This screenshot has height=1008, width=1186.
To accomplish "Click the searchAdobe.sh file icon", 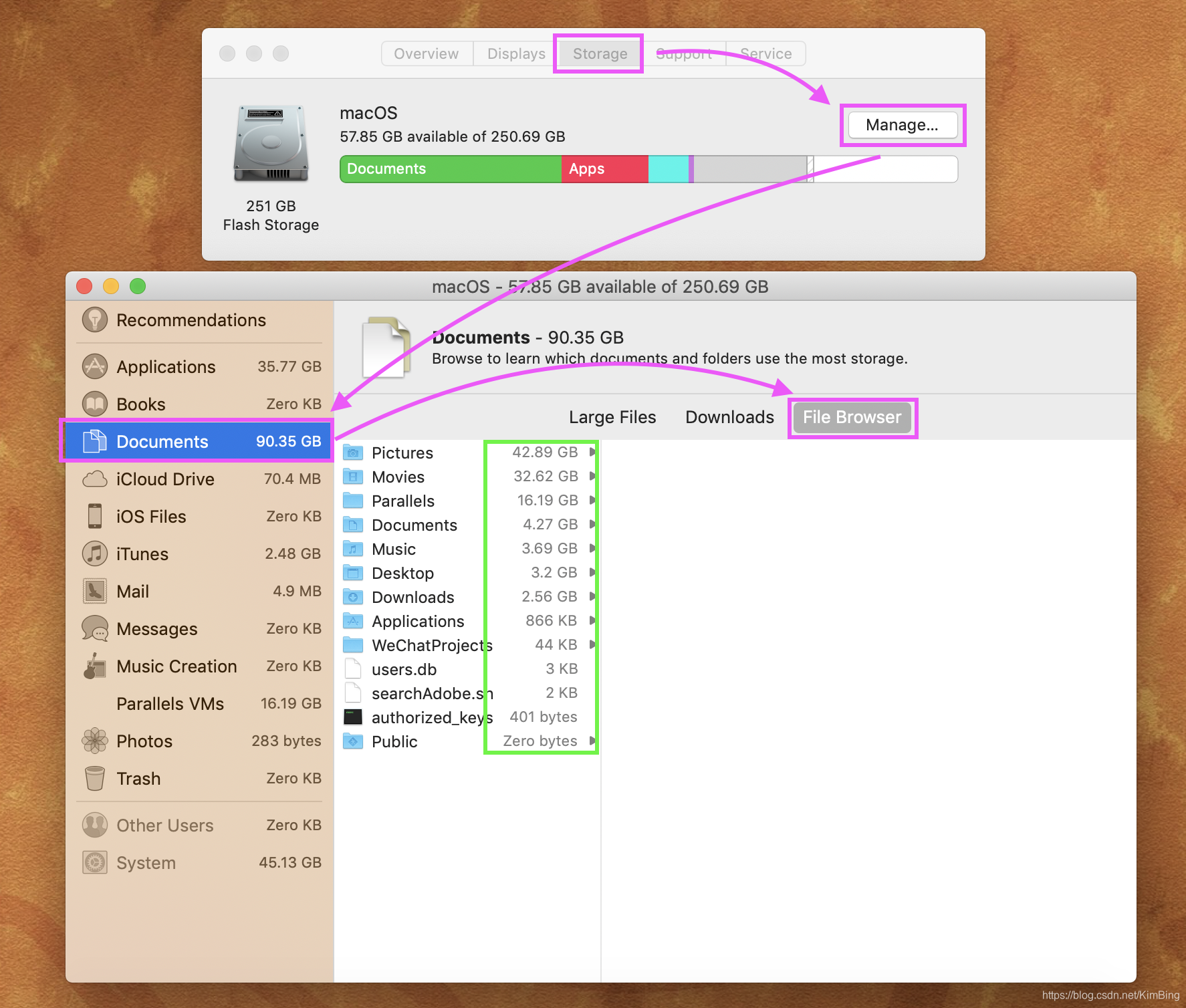I will 353,693.
